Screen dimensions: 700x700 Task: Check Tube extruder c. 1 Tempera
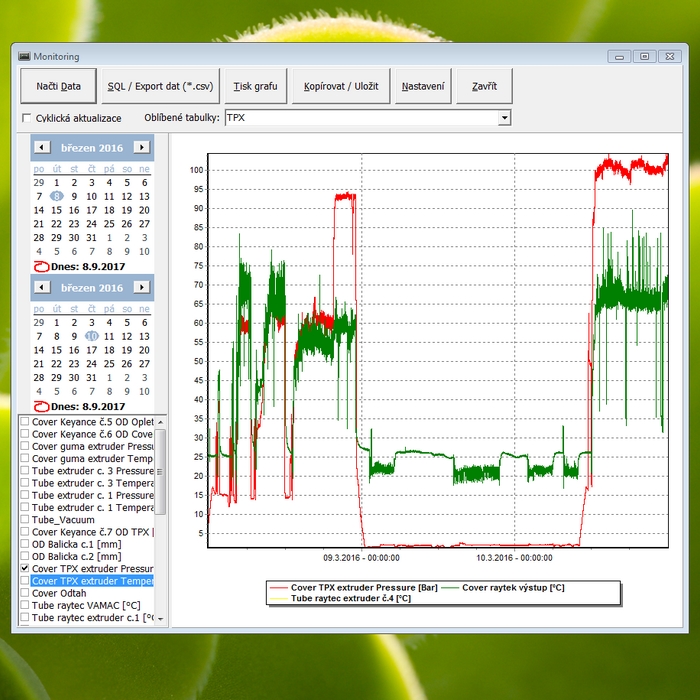25,507
